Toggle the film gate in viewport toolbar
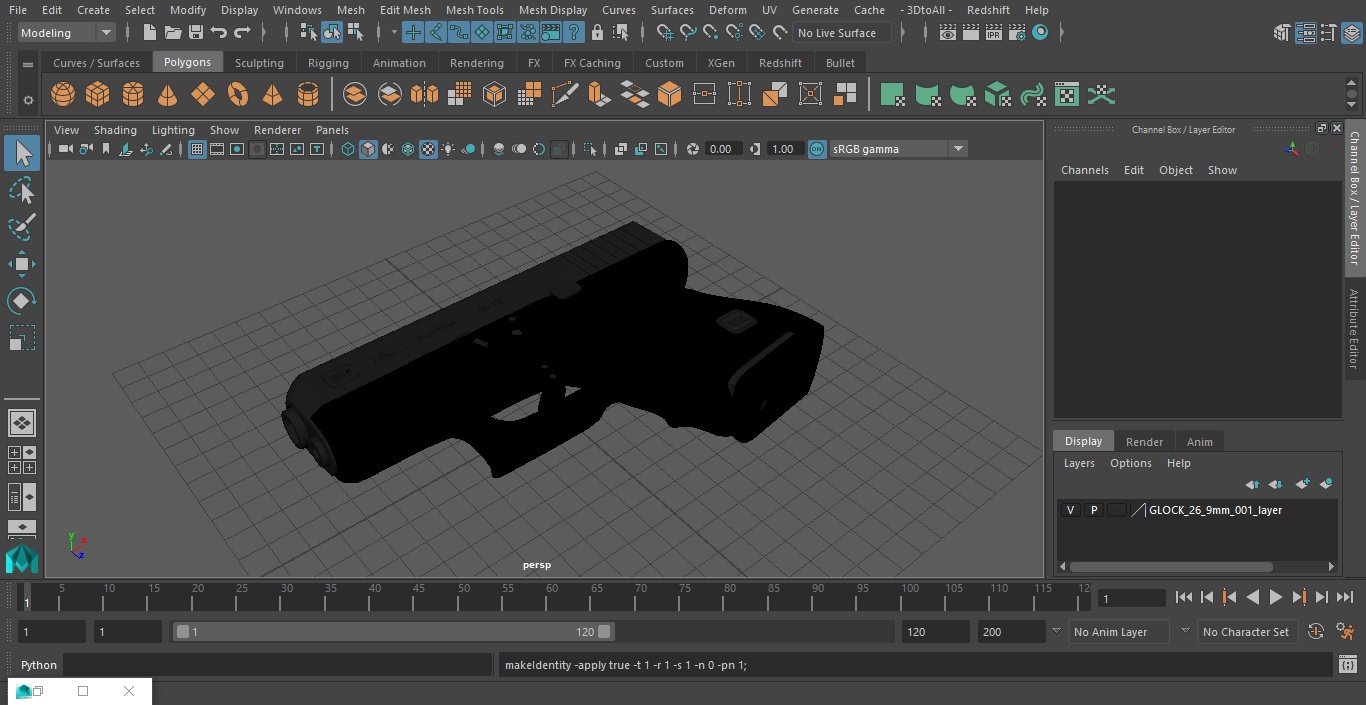The width and height of the screenshot is (1366, 705). [217, 149]
